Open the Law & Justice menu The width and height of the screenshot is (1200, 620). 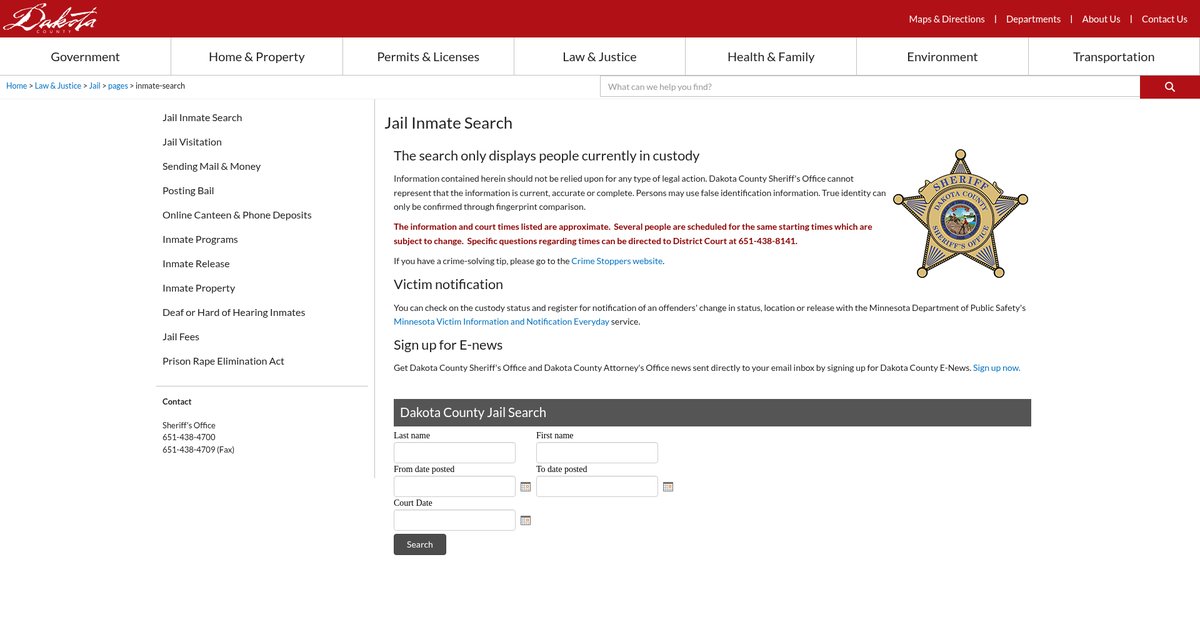tap(599, 57)
